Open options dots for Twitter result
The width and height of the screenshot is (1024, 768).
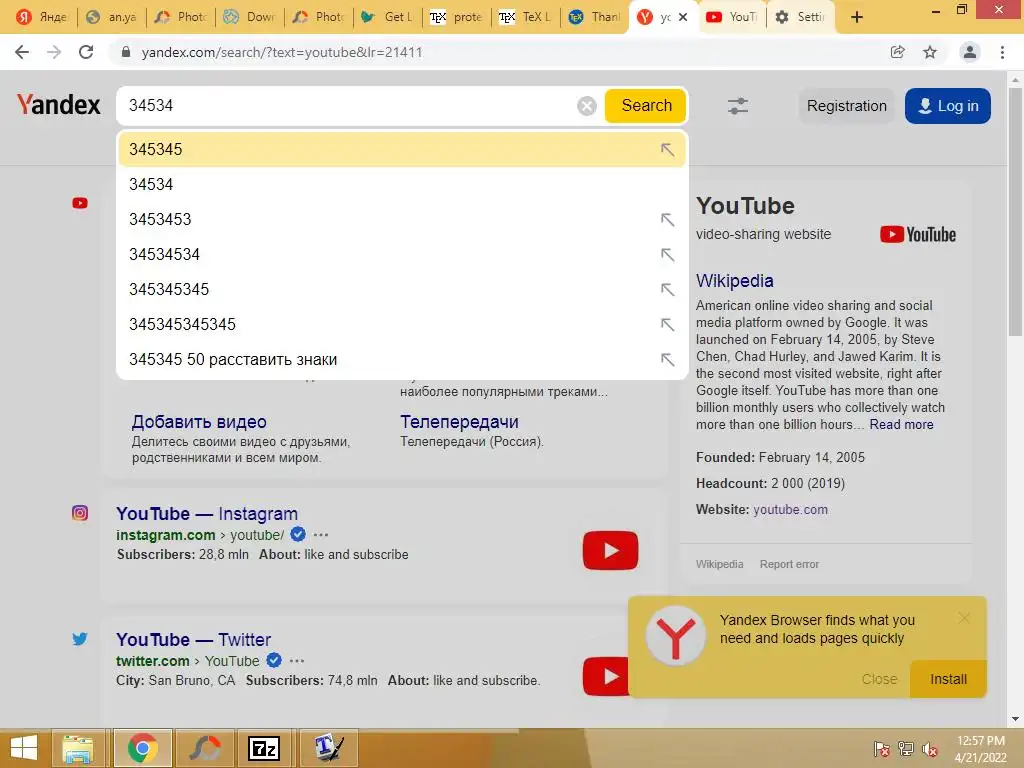pyautogui.click(x=297, y=661)
